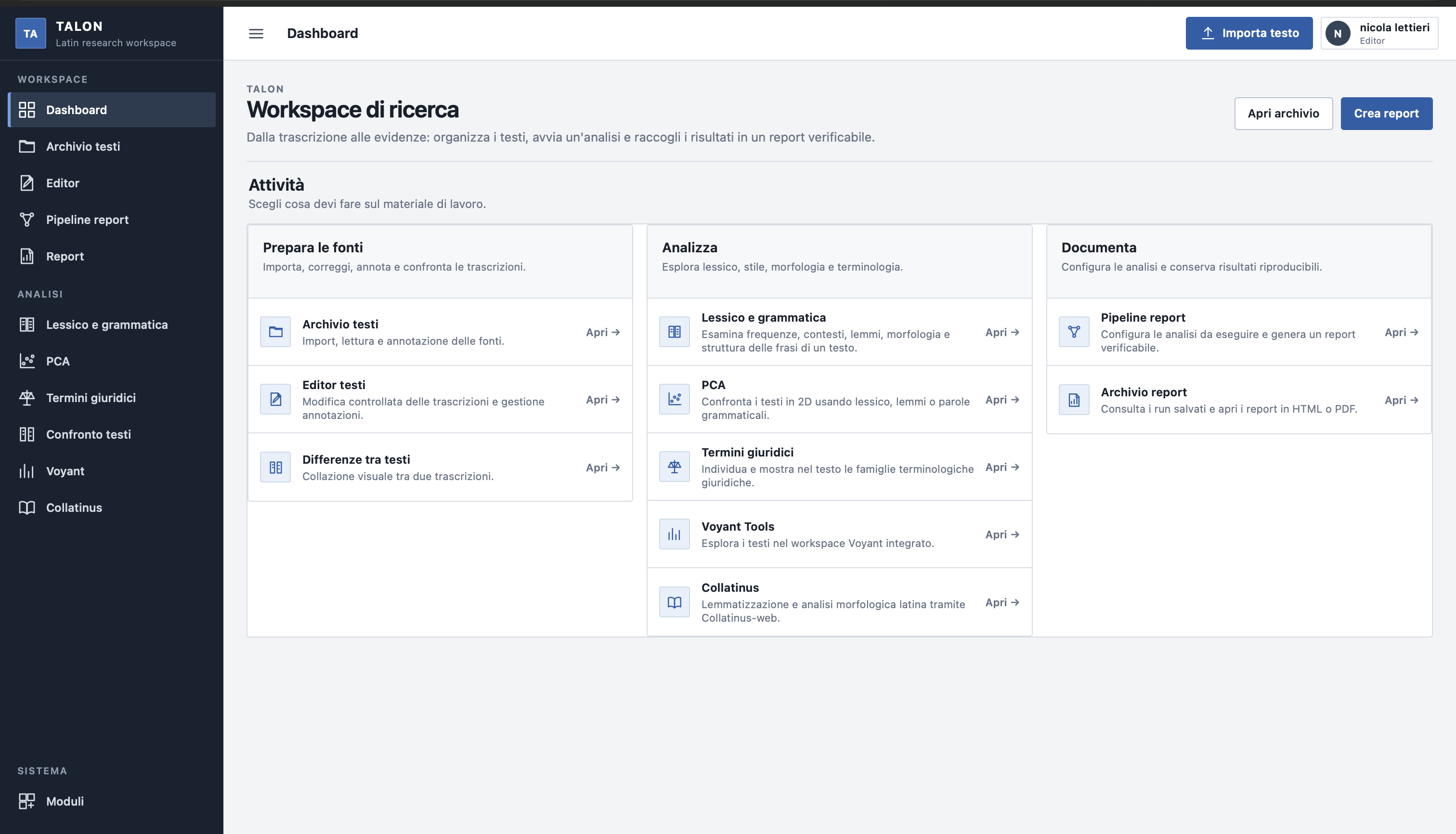Open the nicola lettieri user menu

pyautogui.click(x=1379, y=33)
